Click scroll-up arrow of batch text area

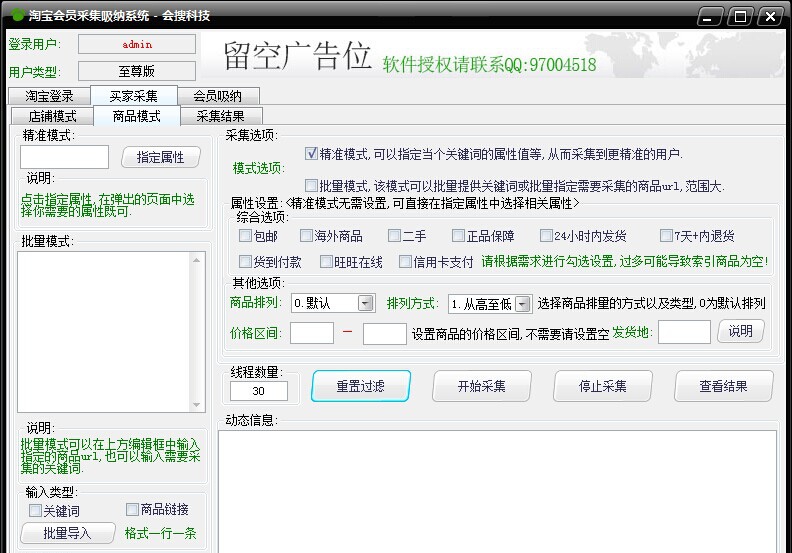pos(196,260)
